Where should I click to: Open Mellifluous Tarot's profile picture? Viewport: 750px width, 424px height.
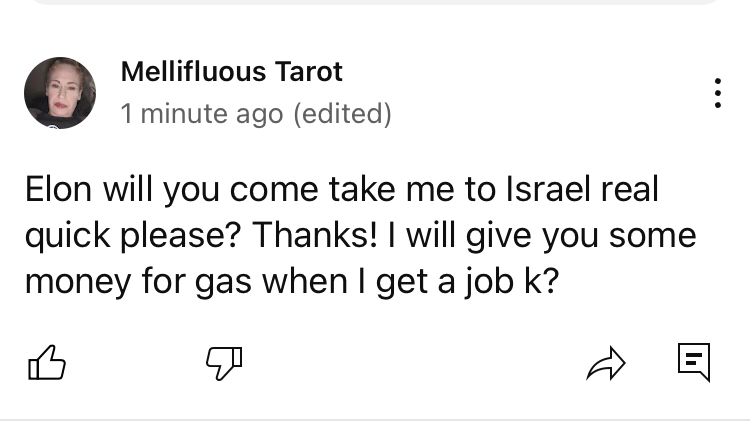click(x=60, y=93)
